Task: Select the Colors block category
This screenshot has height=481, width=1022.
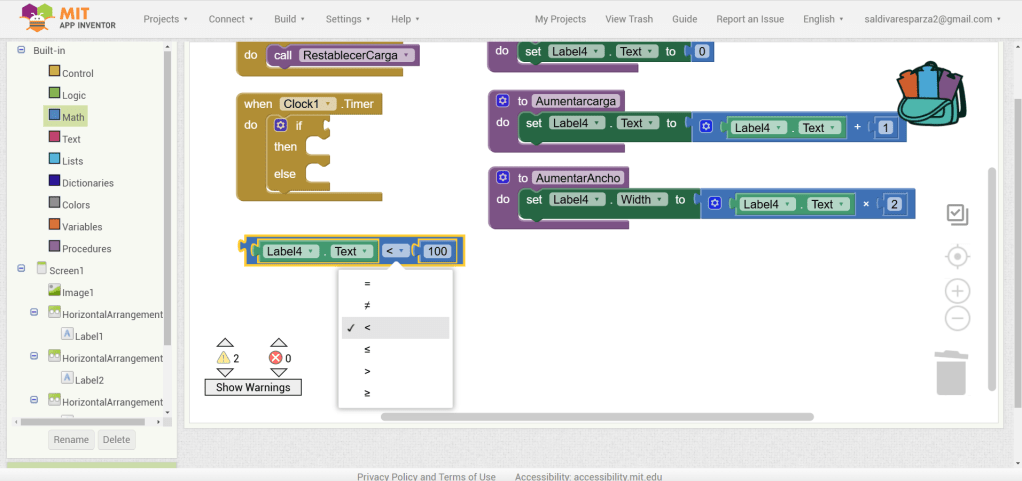Action: pos(75,205)
